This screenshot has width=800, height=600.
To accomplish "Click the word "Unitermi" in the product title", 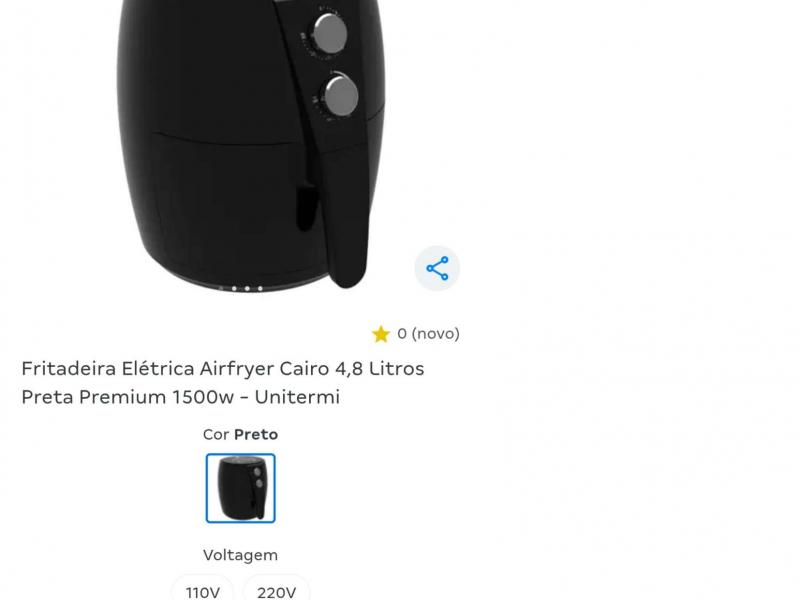I will coord(297,396).
